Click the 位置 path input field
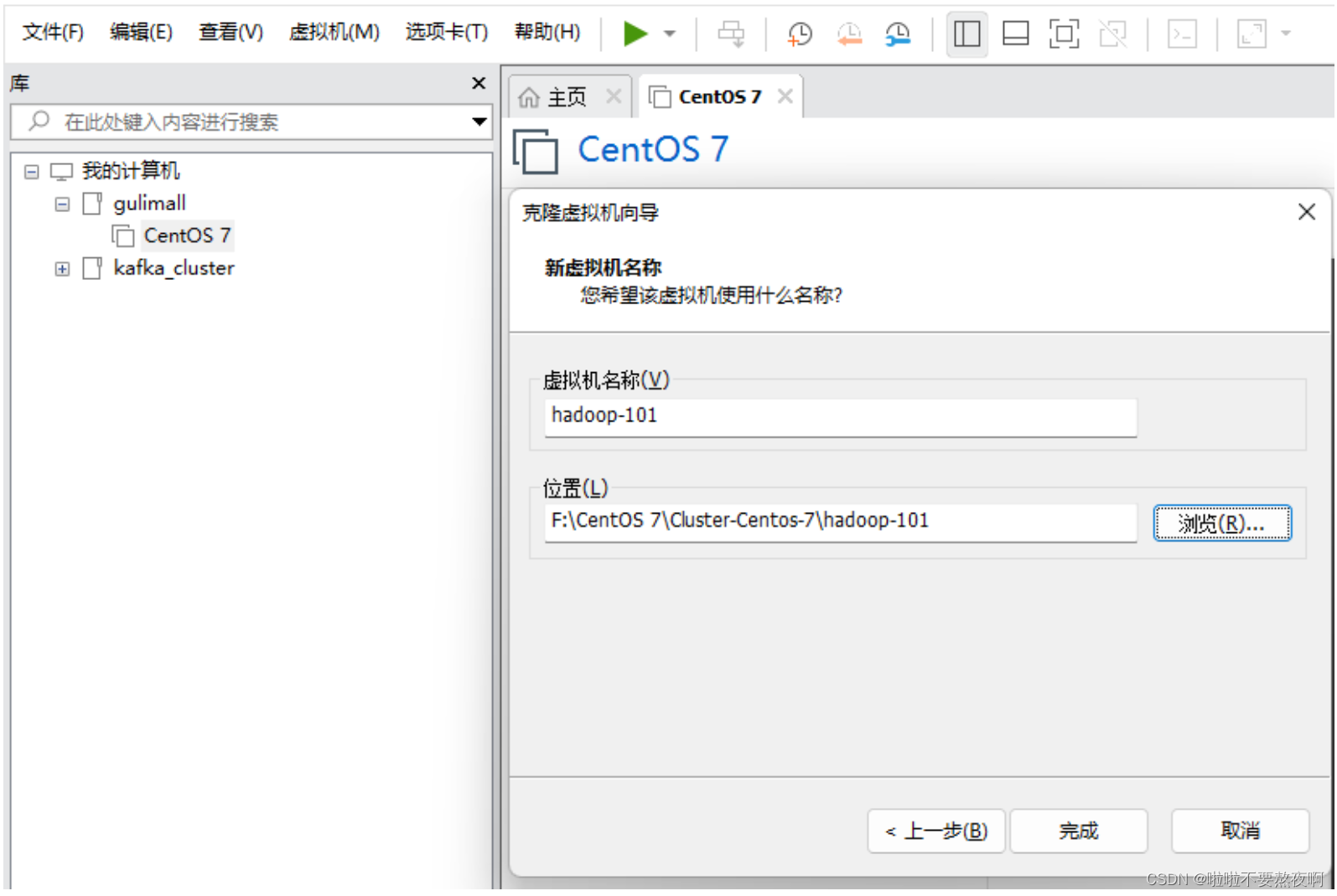 pos(840,522)
